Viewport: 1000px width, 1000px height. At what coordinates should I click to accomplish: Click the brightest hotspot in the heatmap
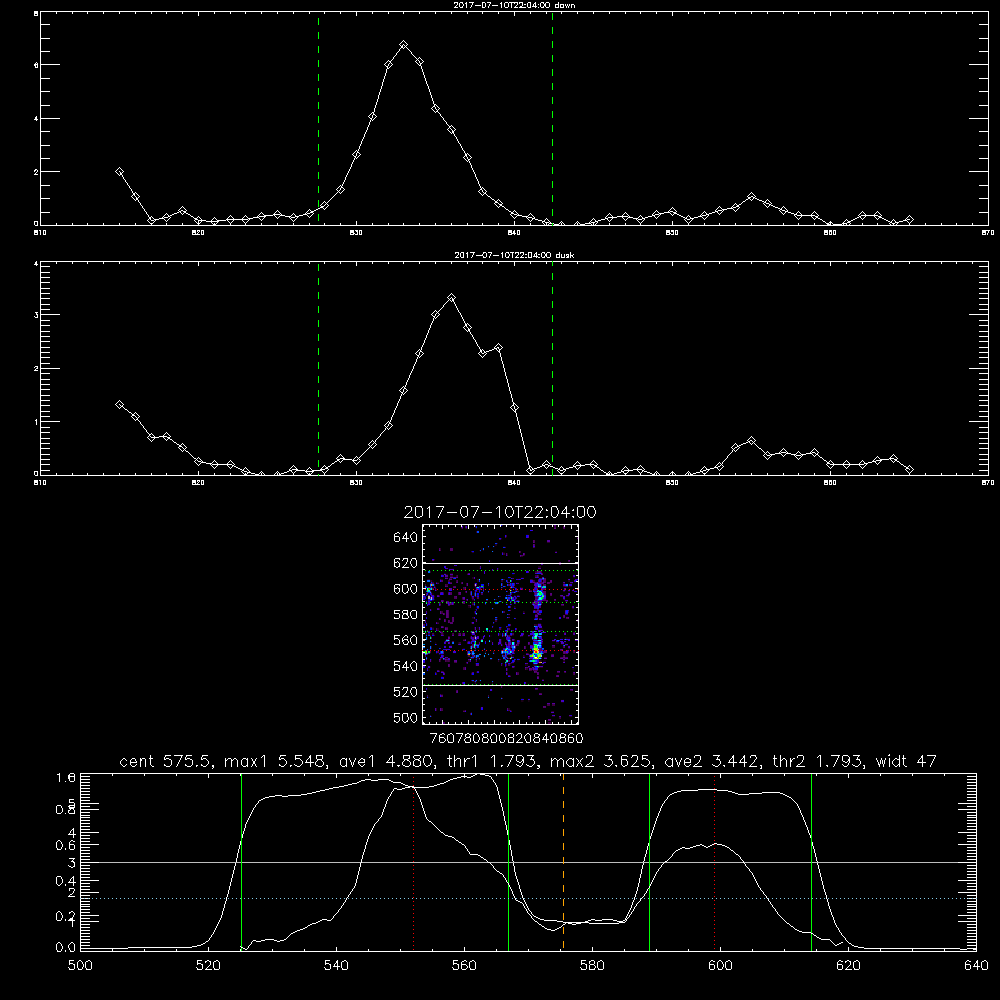pos(537,653)
